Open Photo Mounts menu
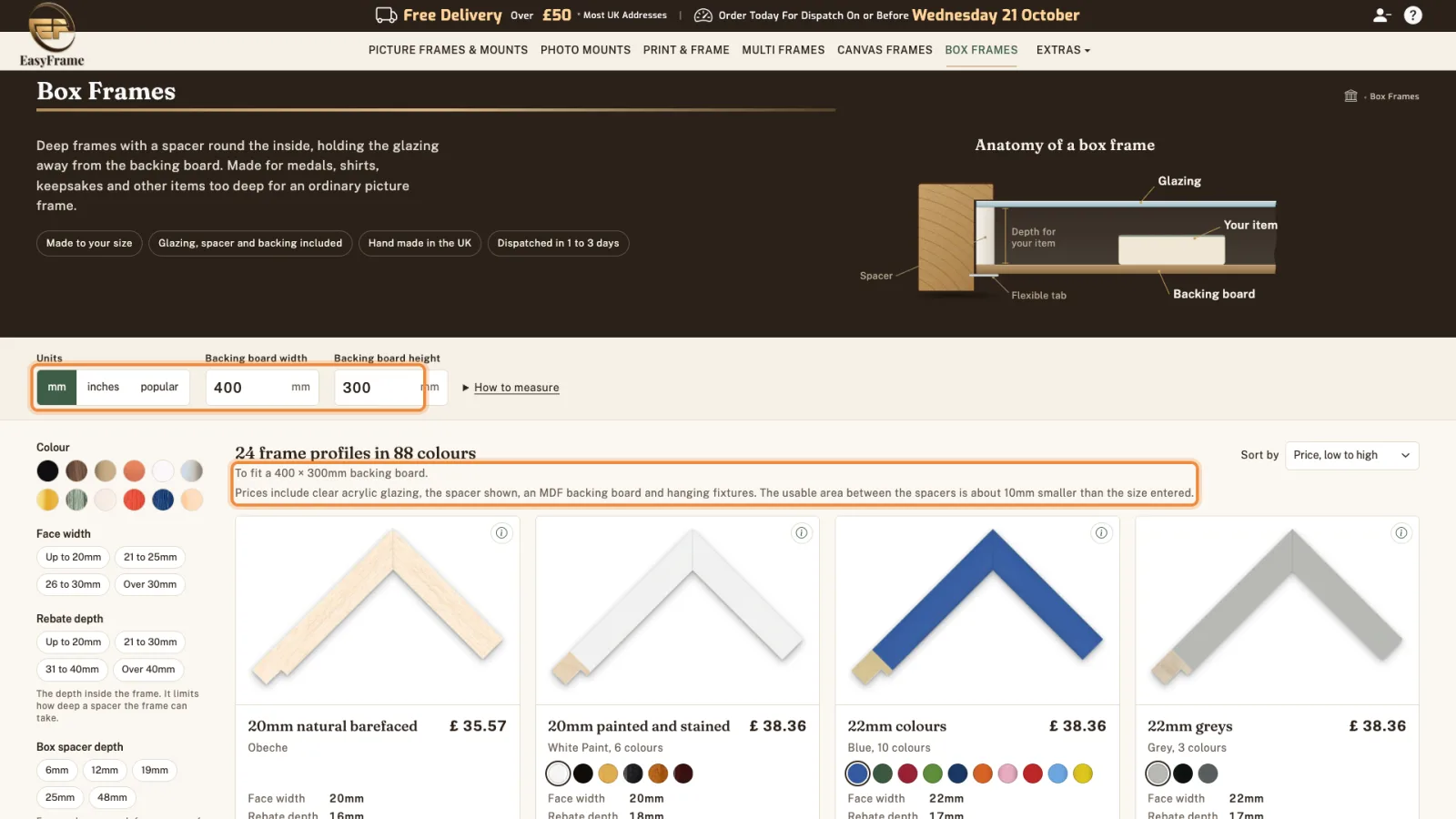Viewport: 1456px width, 819px height. (x=585, y=50)
